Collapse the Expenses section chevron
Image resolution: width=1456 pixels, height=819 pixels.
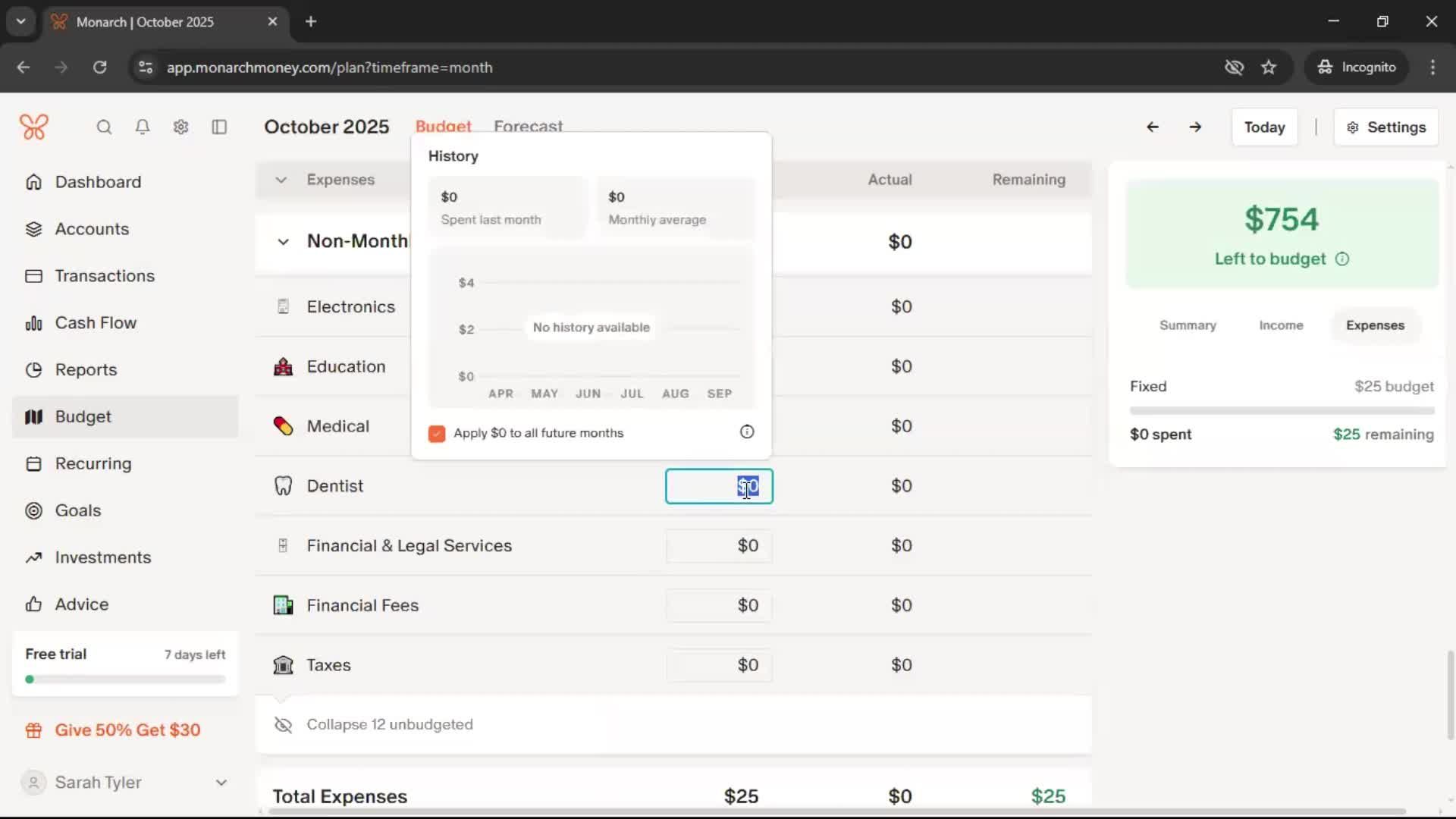tap(281, 180)
